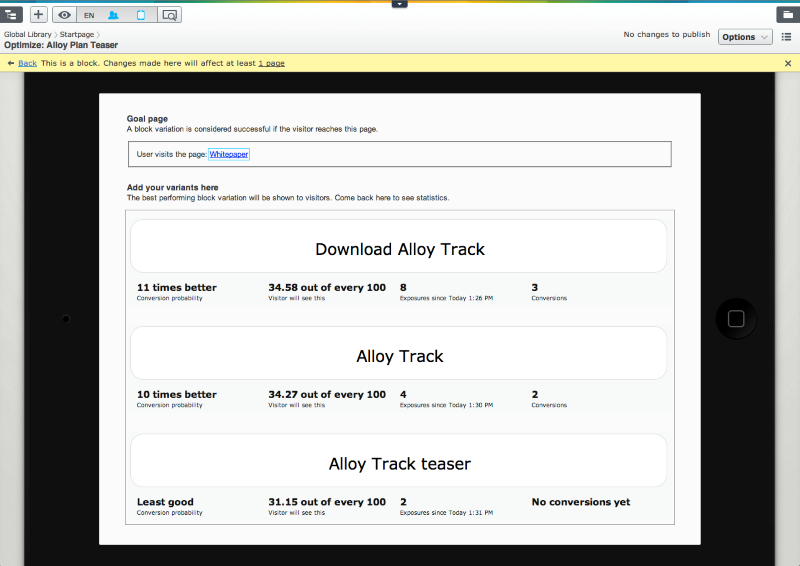Expand the top global menu pull-down
This screenshot has height=566, width=800.
(400, 4)
